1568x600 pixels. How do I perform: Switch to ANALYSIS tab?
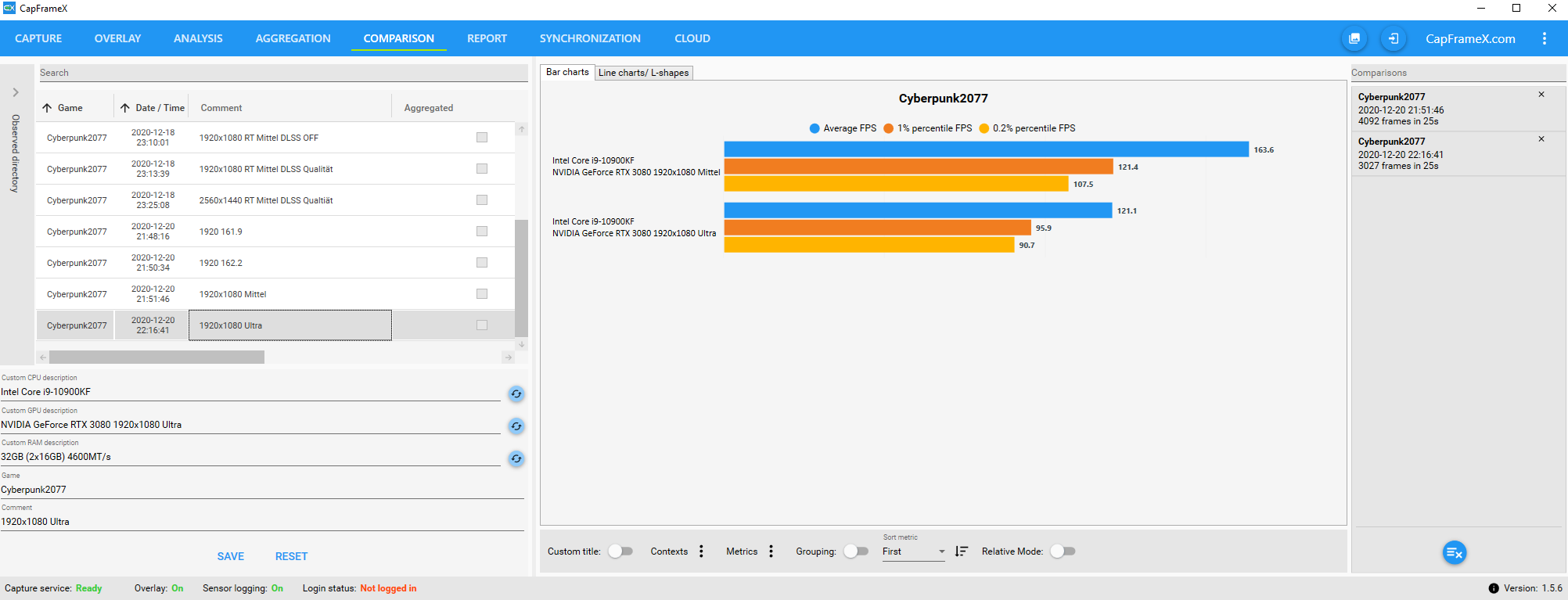point(198,38)
